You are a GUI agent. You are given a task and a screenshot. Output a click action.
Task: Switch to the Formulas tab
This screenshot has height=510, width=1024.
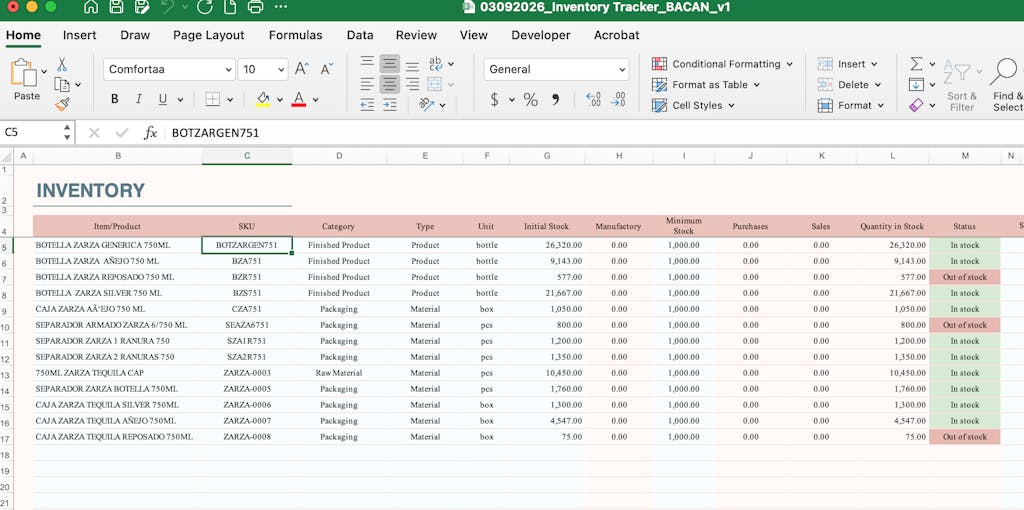(295, 35)
